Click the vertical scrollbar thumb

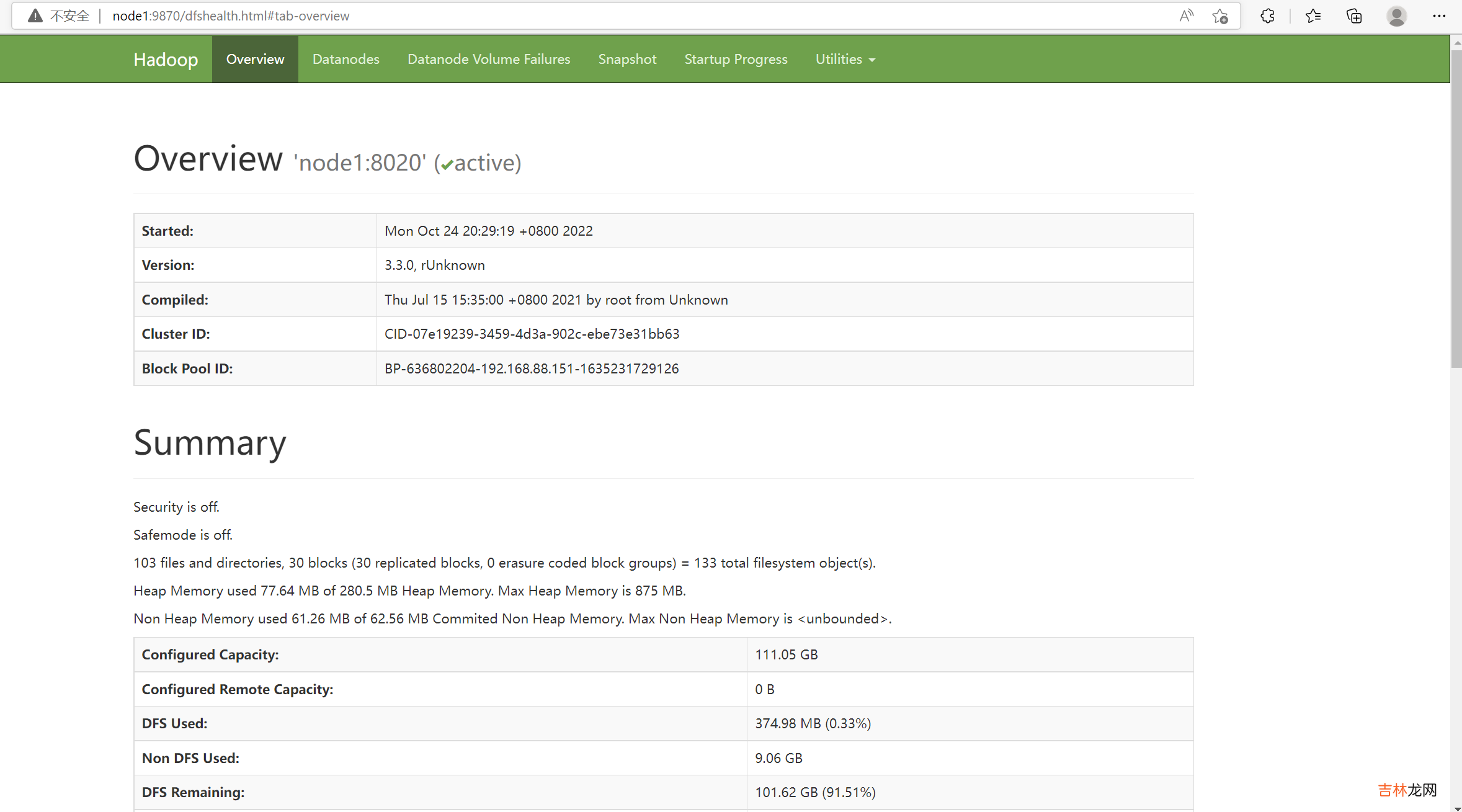1456,209
